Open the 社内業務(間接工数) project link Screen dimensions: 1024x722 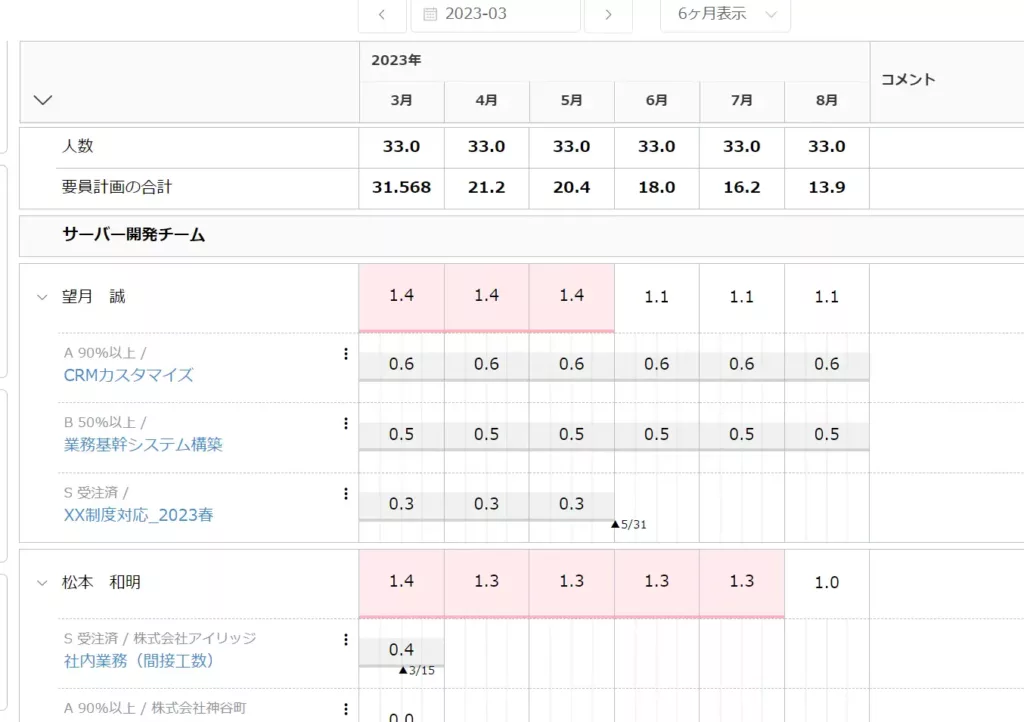(x=139, y=661)
